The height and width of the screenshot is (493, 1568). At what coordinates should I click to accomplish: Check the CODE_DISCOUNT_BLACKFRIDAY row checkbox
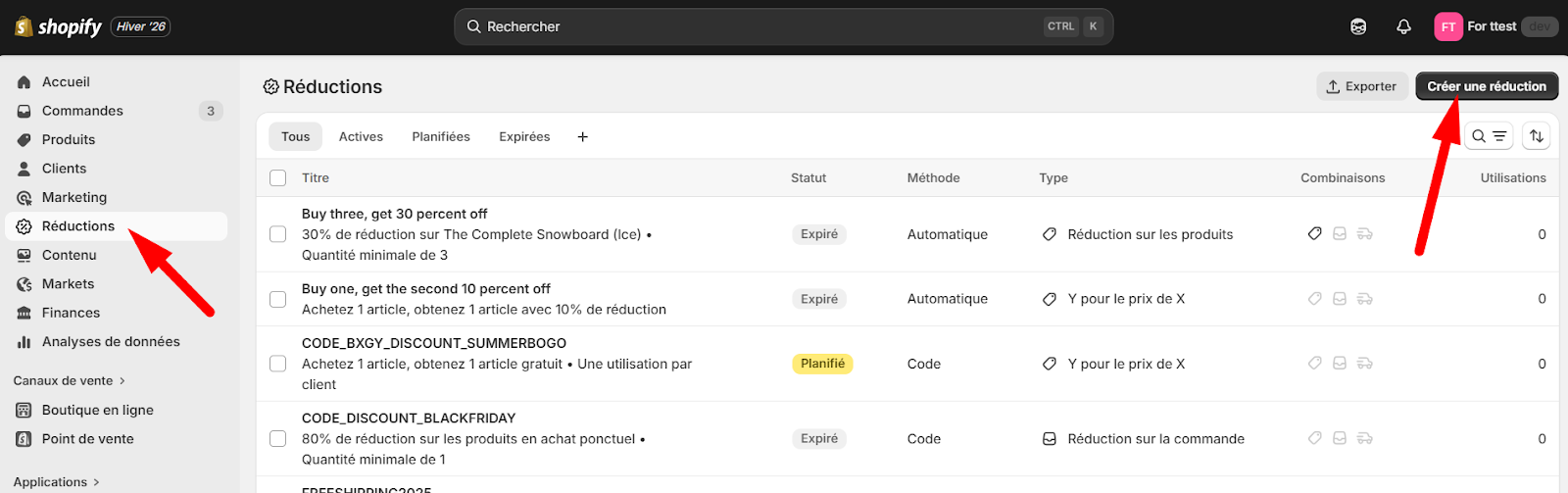pyautogui.click(x=278, y=438)
